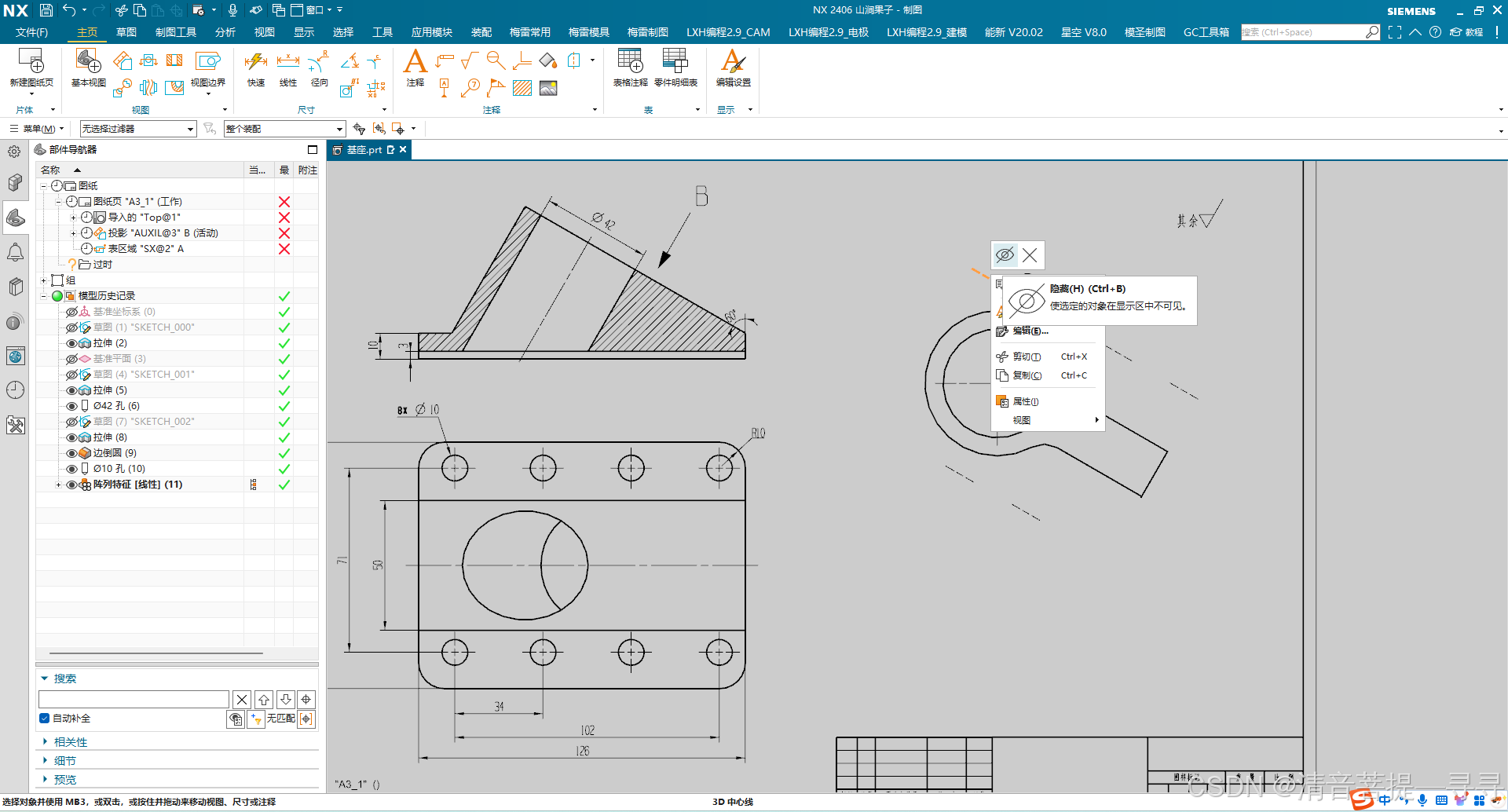Image resolution: width=1508 pixels, height=812 pixels.
Task: Toggle visibility of 拉伸 (8) feature
Action: click(x=72, y=437)
